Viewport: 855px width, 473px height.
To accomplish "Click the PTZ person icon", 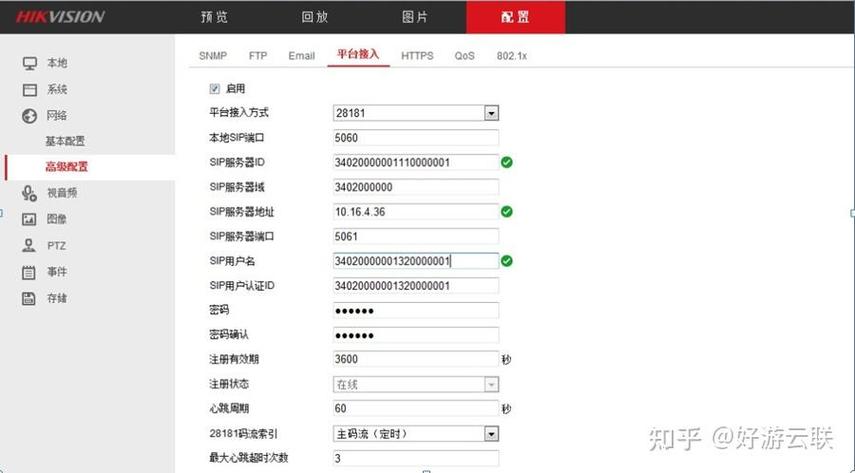I will point(29,246).
